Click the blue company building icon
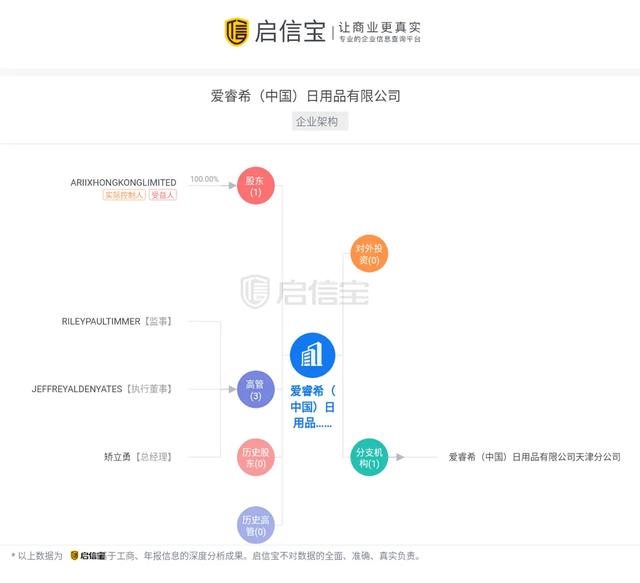 [x=312, y=355]
